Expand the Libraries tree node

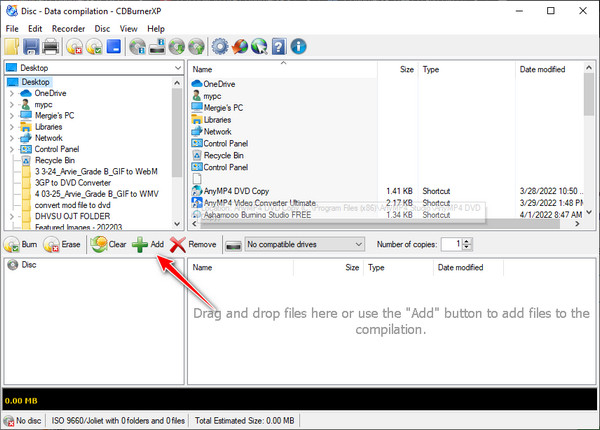click(11, 127)
